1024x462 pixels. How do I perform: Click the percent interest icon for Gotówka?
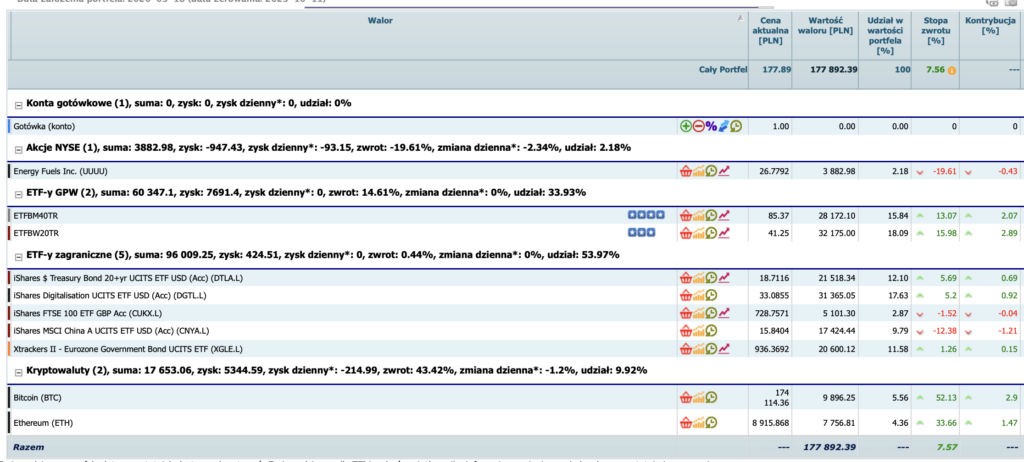point(711,126)
